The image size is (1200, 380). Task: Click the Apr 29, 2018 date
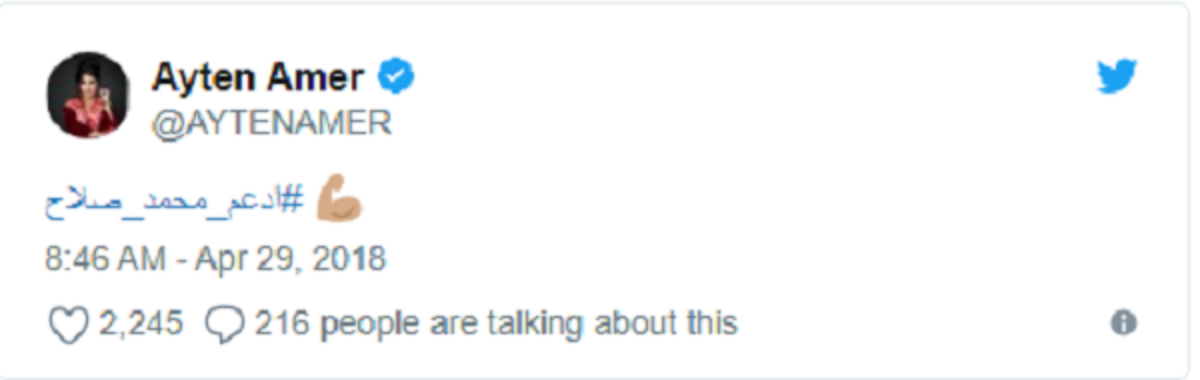(291, 259)
